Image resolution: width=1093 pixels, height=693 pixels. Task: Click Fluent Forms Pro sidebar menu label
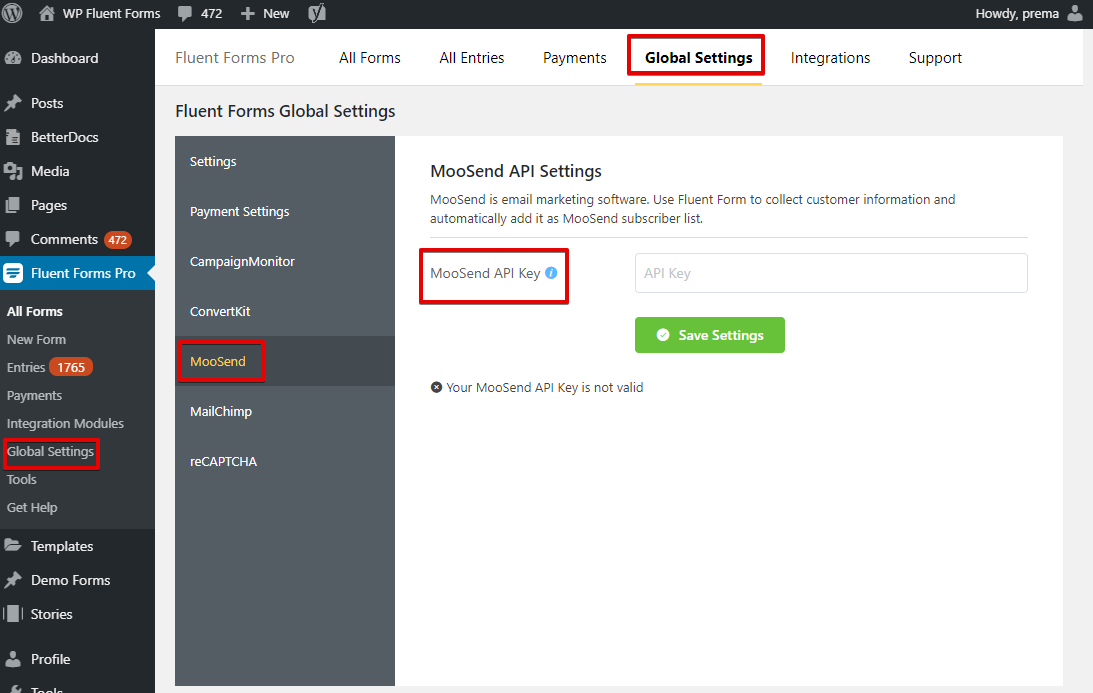(x=83, y=273)
